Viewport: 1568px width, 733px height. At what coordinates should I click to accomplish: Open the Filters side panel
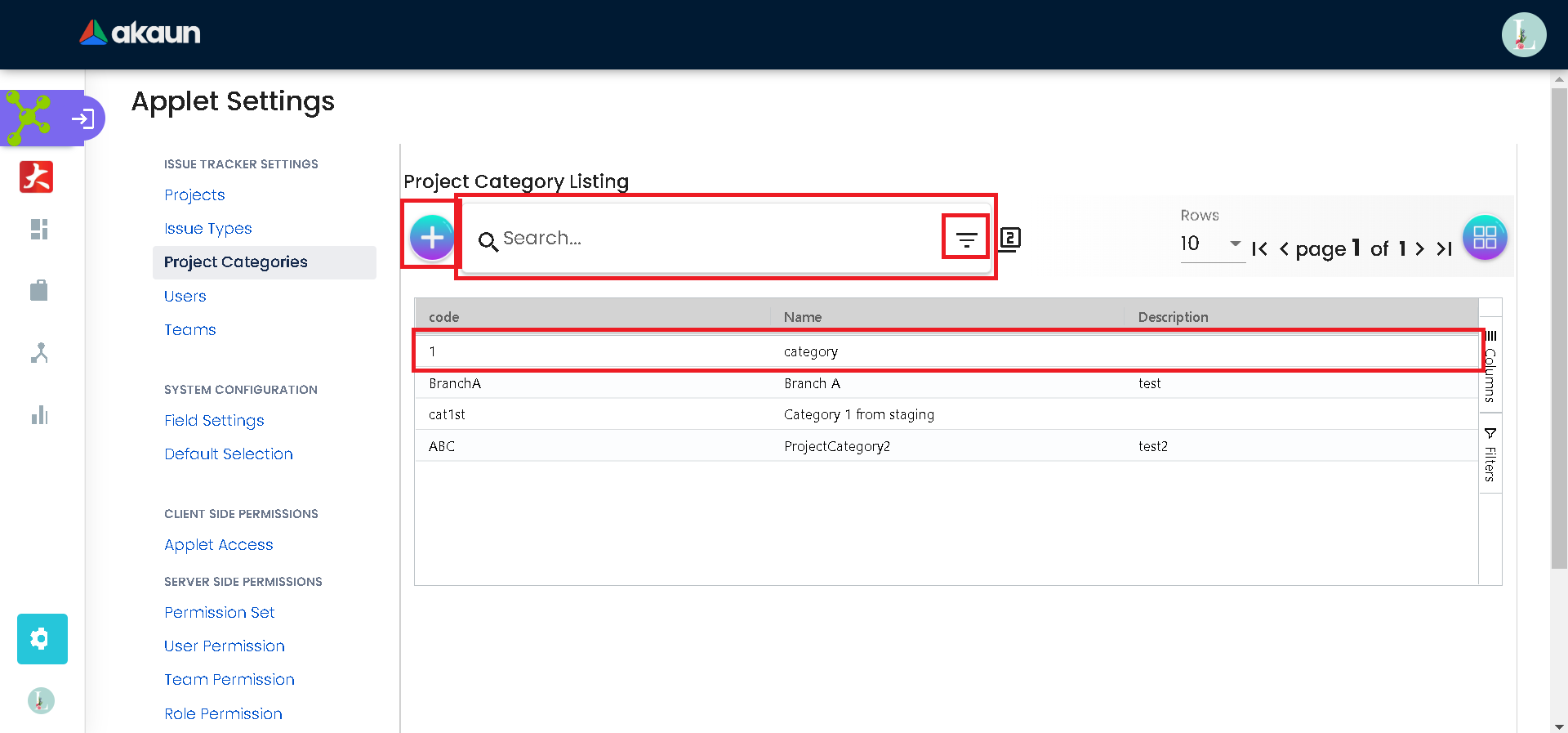[1490, 454]
